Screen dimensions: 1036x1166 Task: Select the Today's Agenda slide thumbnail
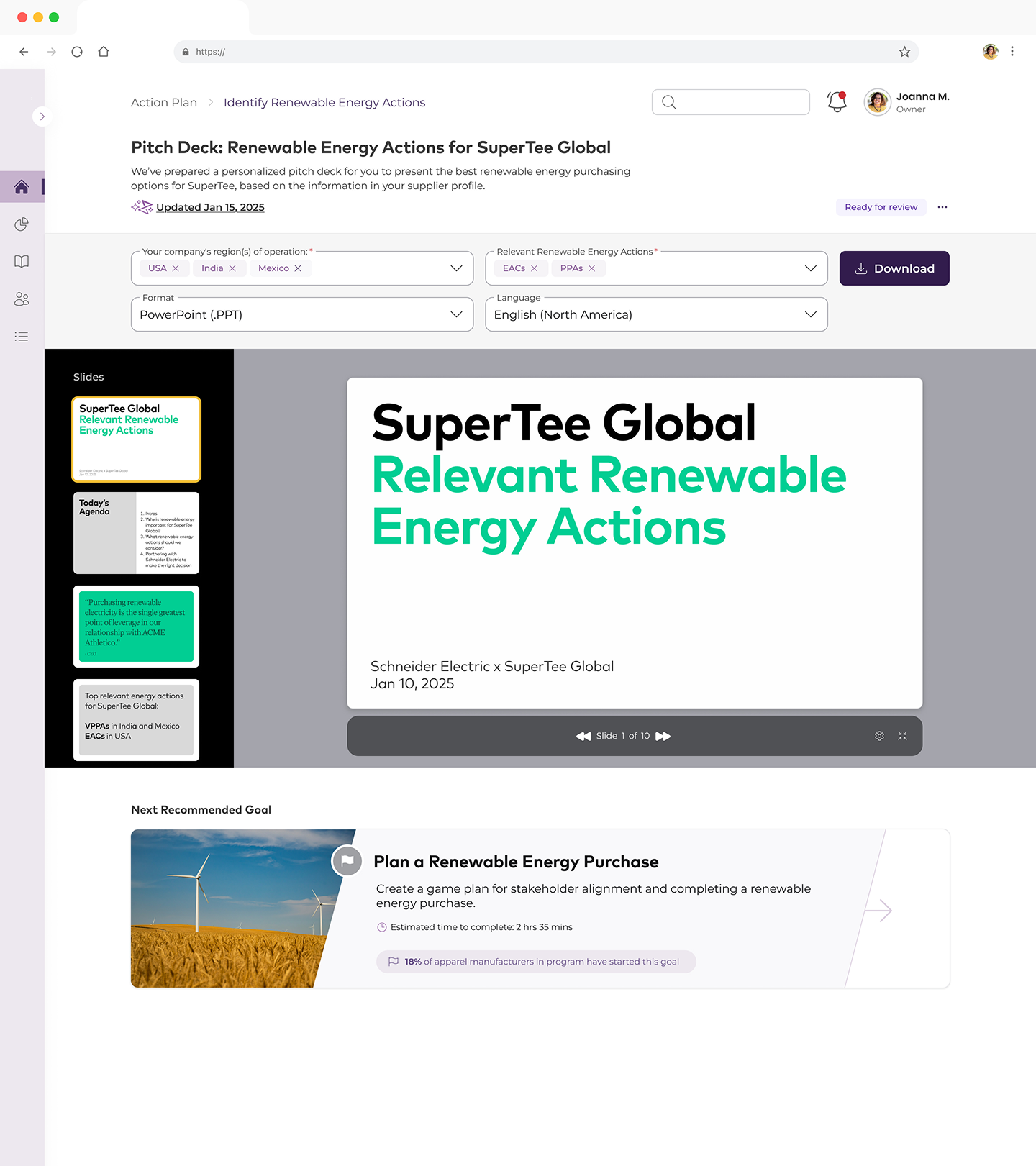tap(136, 533)
